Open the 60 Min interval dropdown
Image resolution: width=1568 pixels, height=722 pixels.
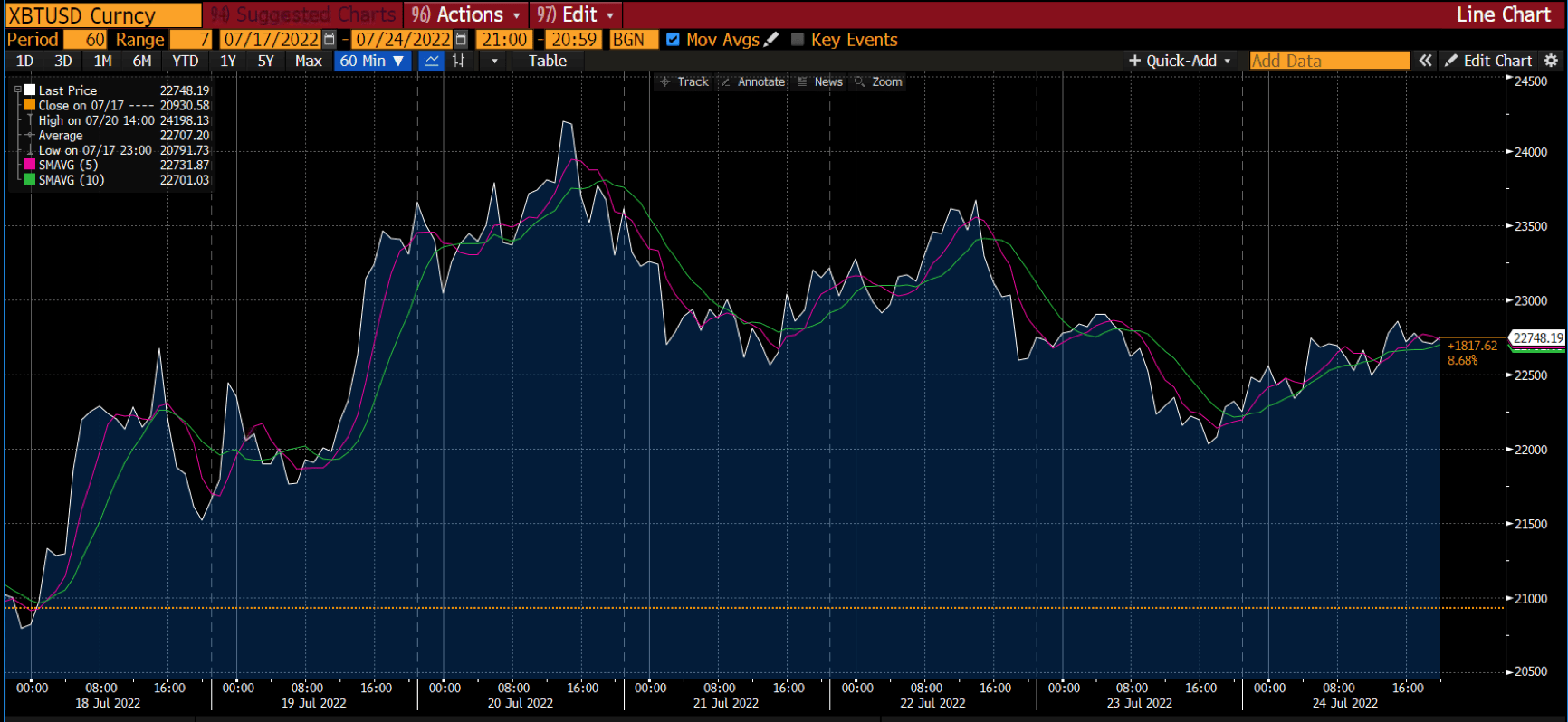(x=371, y=61)
